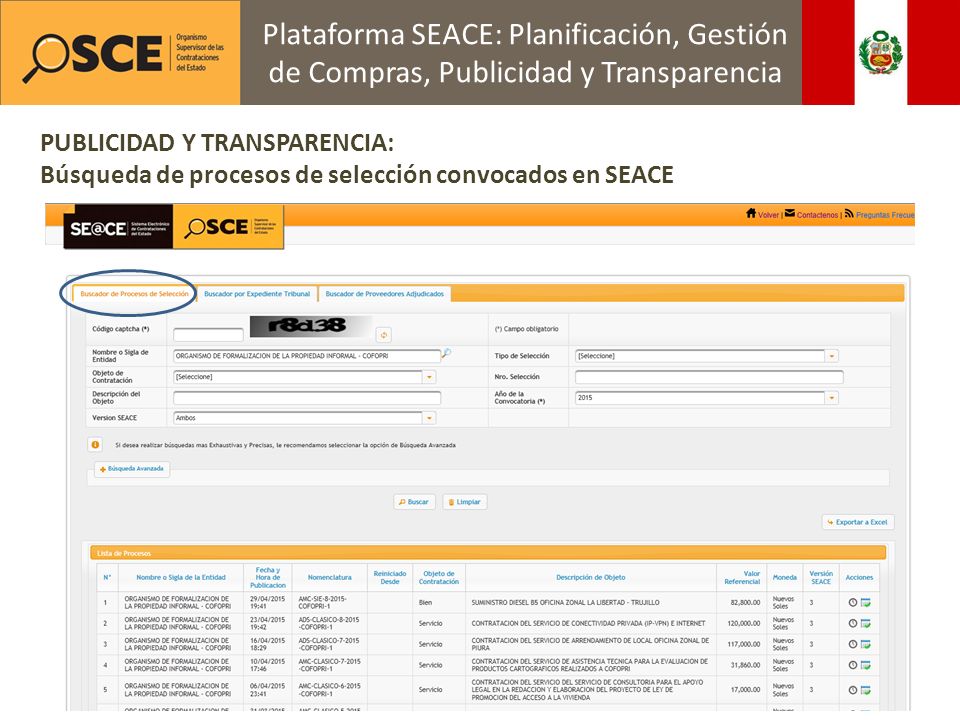Click the clock icon in row 2 actions
This screenshot has height=720, width=960.
click(x=852, y=623)
